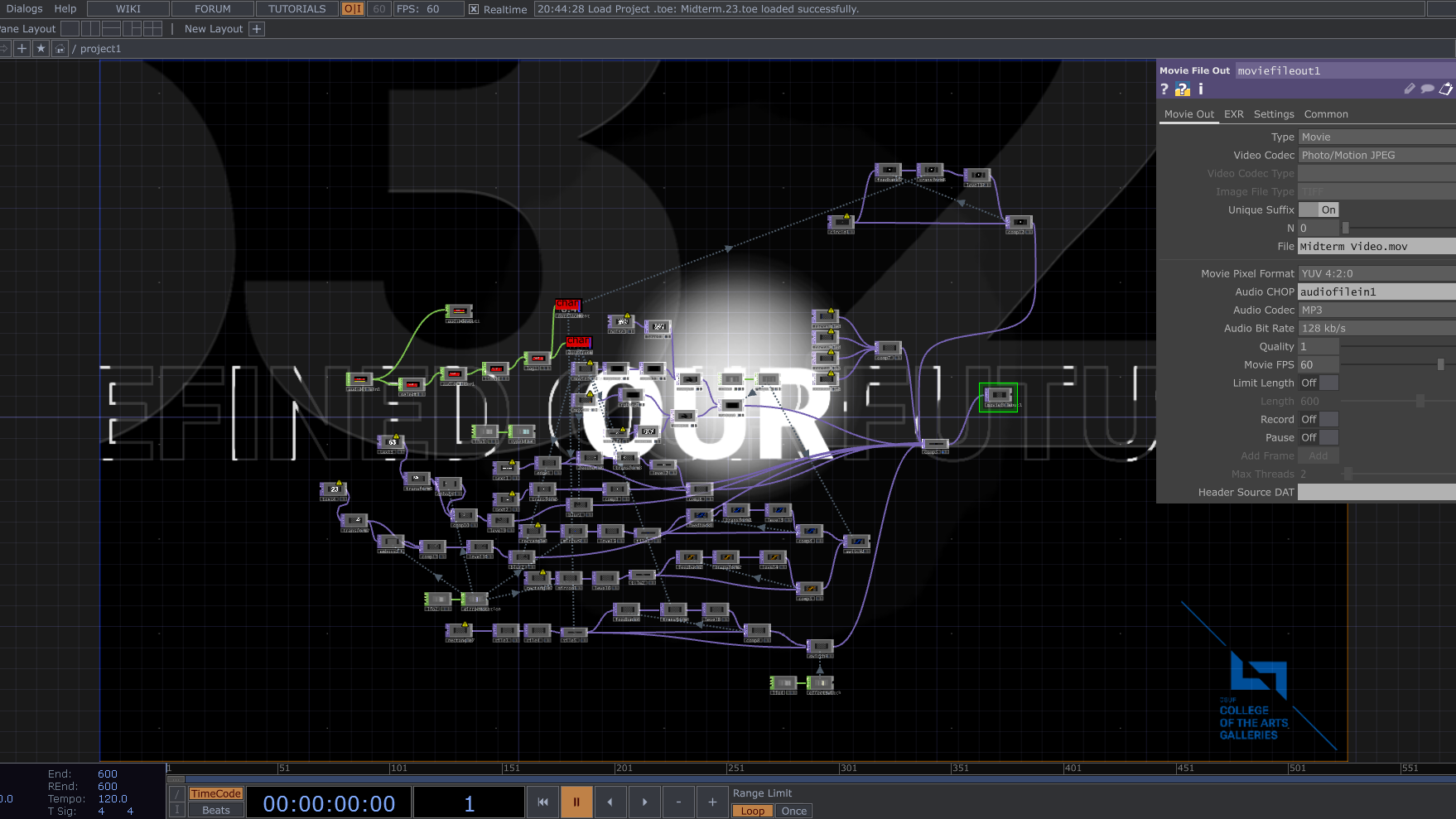Click the star bookmark icon in path bar

point(41,49)
